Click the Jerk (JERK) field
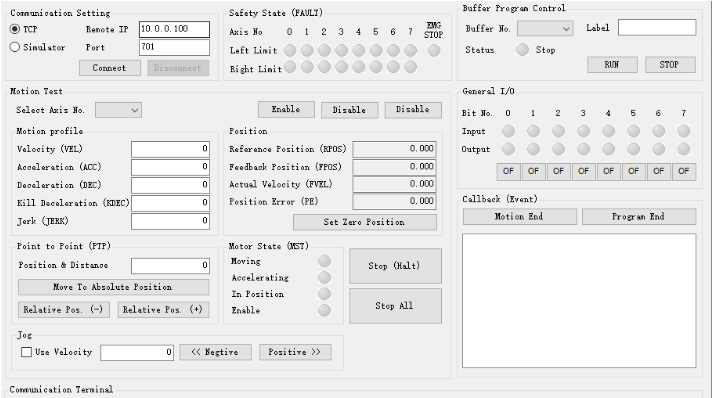 coord(170,221)
